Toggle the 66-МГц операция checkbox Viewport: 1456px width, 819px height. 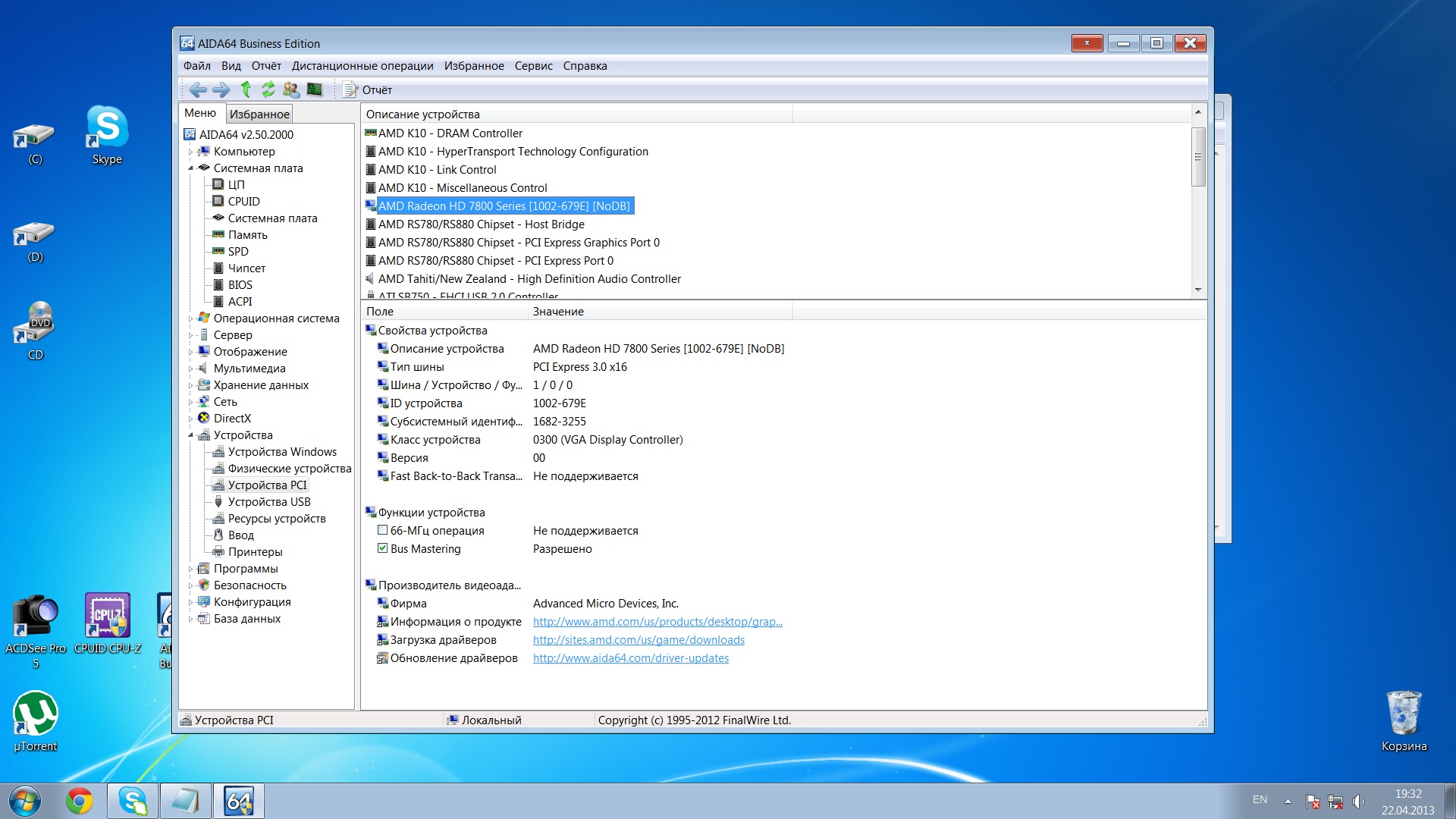(x=383, y=531)
